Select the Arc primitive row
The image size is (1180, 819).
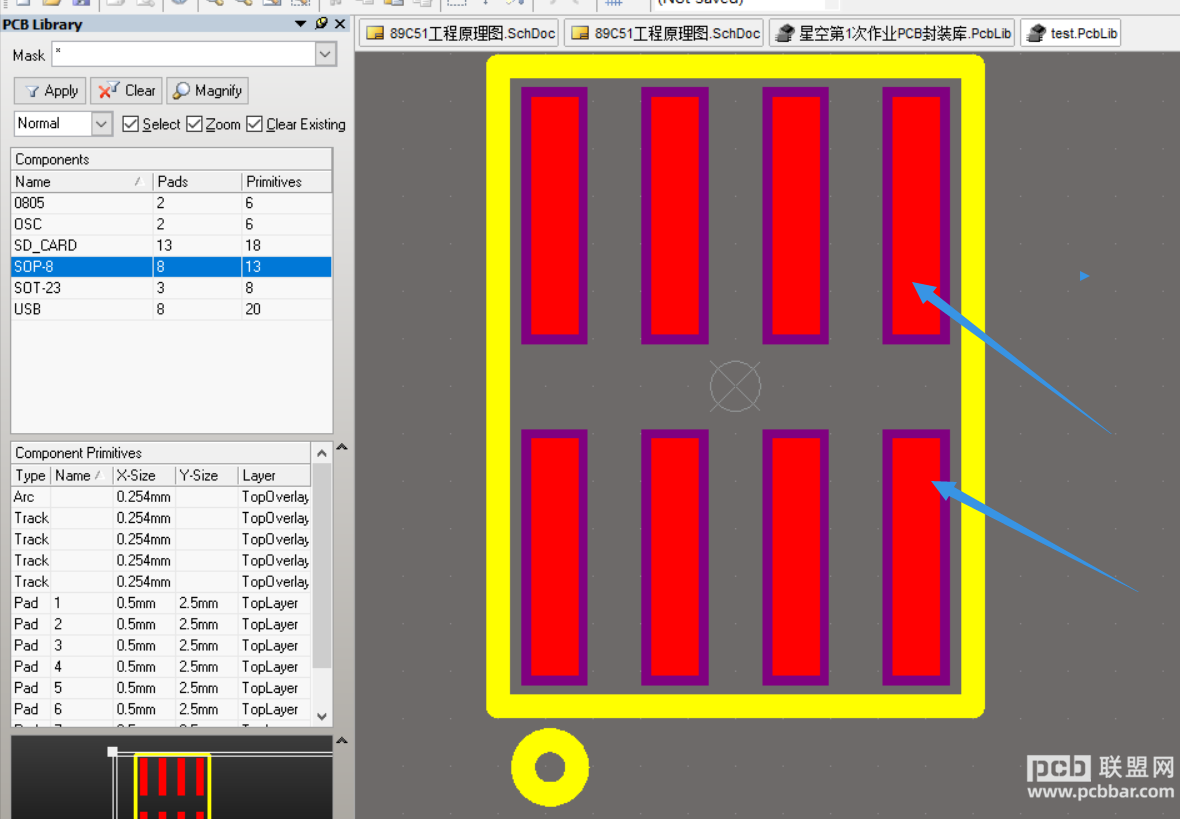[161, 497]
